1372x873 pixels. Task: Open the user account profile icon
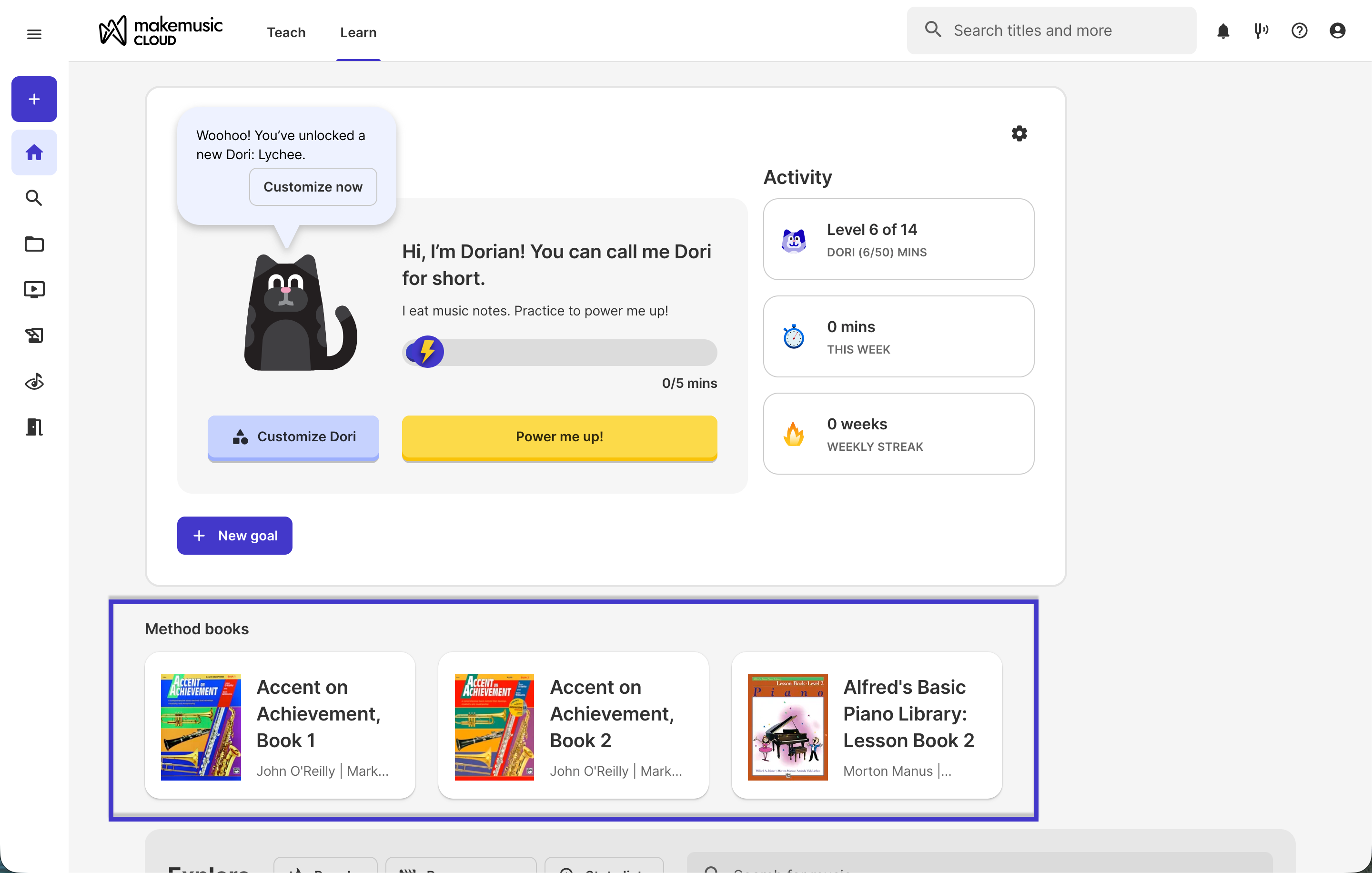click(1337, 31)
